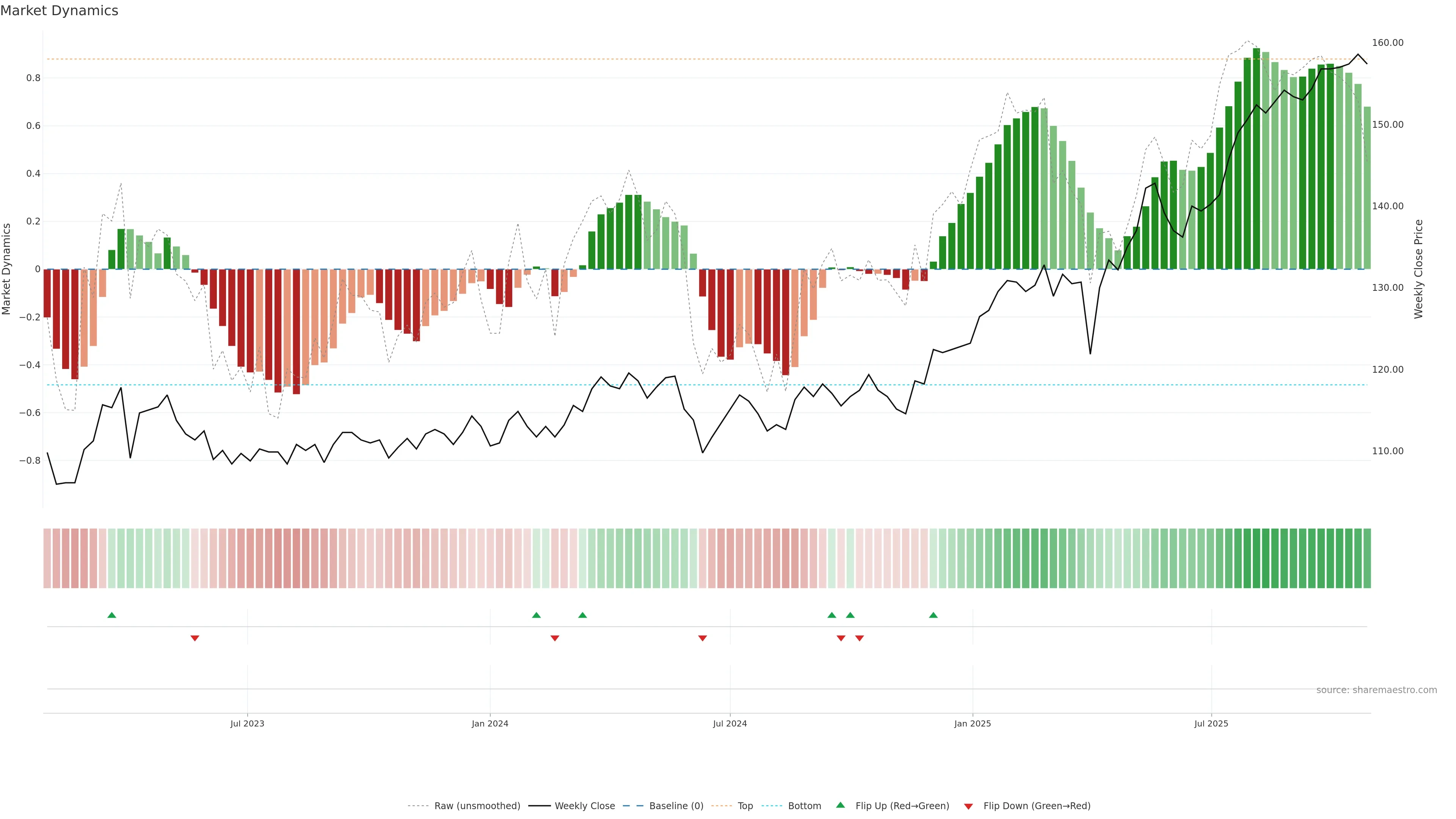This screenshot has height=819, width=1456.
Task: Click the red flip-down triangle just before Jul 2024
Action: [702, 638]
